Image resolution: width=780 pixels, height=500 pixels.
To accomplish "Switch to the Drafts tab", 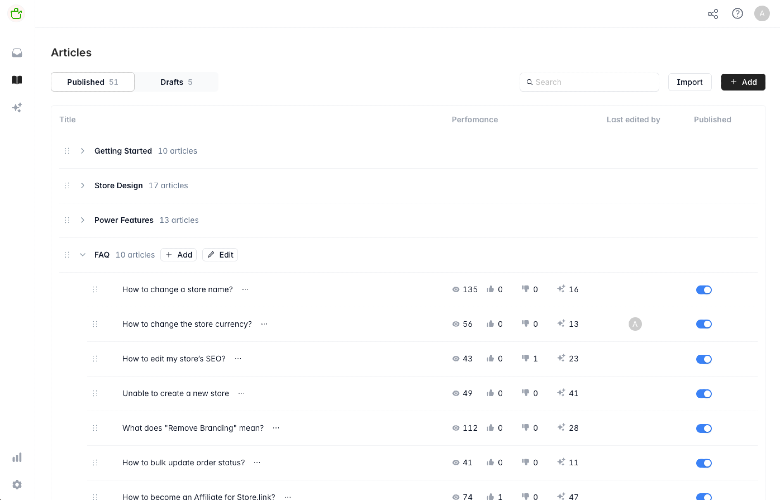I will pos(176,82).
